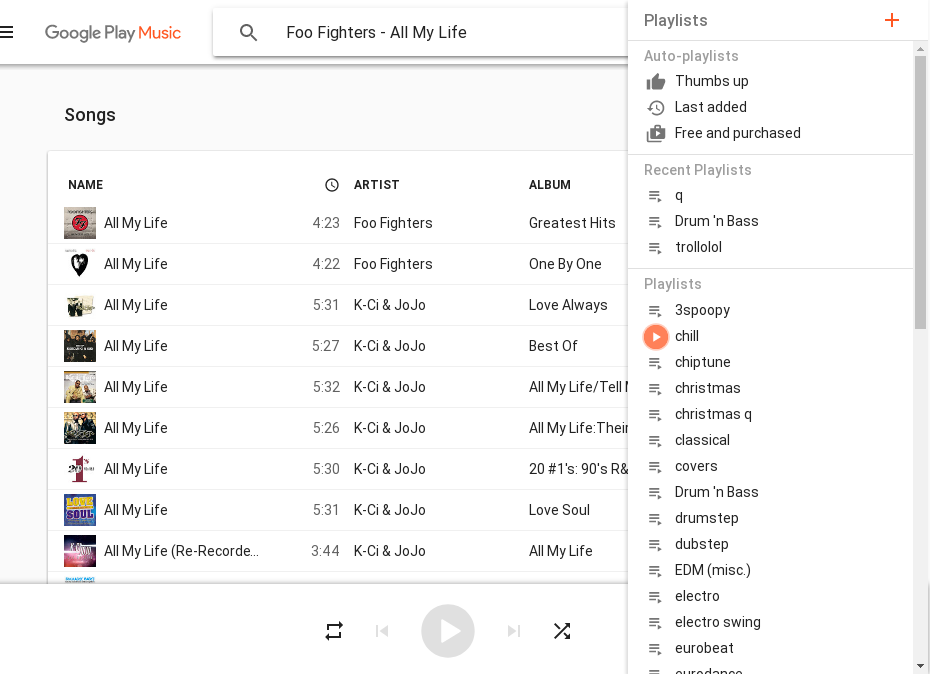Open the EDM (misc.) playlist
Image resolution: width=930 pixels, height=674 pixels.
tap(712, 570)
